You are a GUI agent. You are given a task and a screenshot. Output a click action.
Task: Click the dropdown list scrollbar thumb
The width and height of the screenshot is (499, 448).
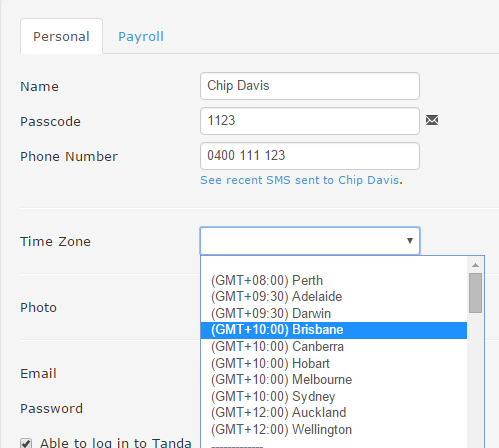click(475, 293)
